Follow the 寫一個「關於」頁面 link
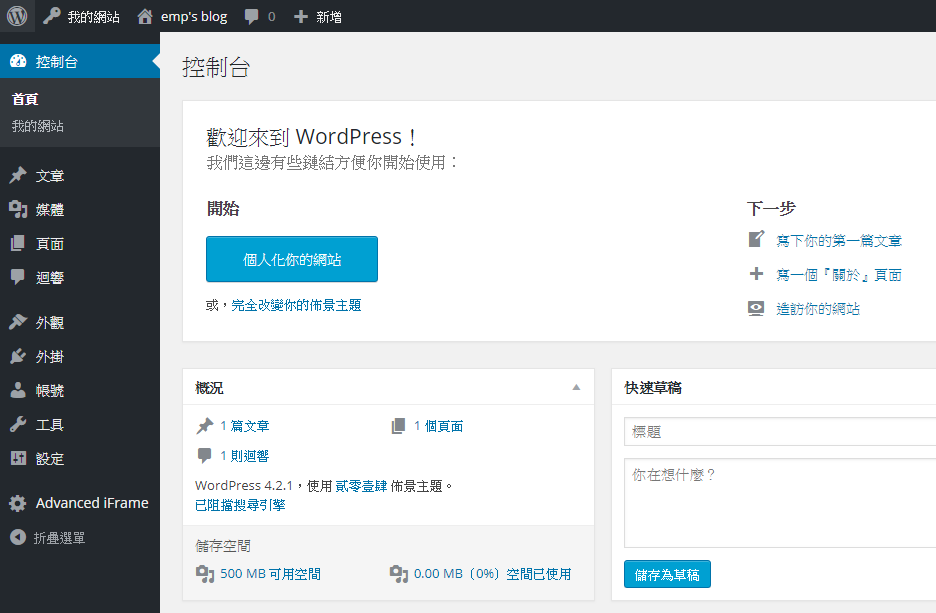The height and width of the screenshot is (613, 936). (x=839, y=275)
